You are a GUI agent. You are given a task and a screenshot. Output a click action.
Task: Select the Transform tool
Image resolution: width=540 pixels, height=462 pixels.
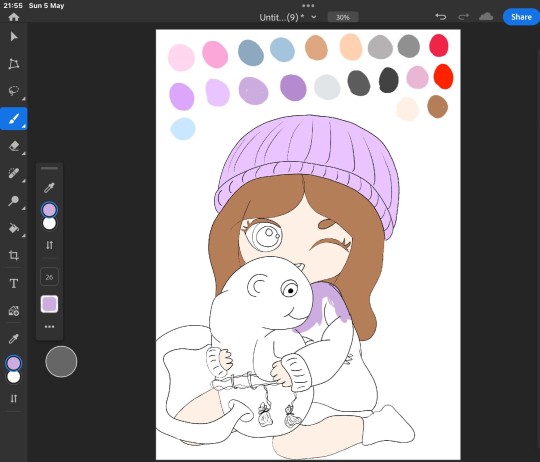pos(14,64)
